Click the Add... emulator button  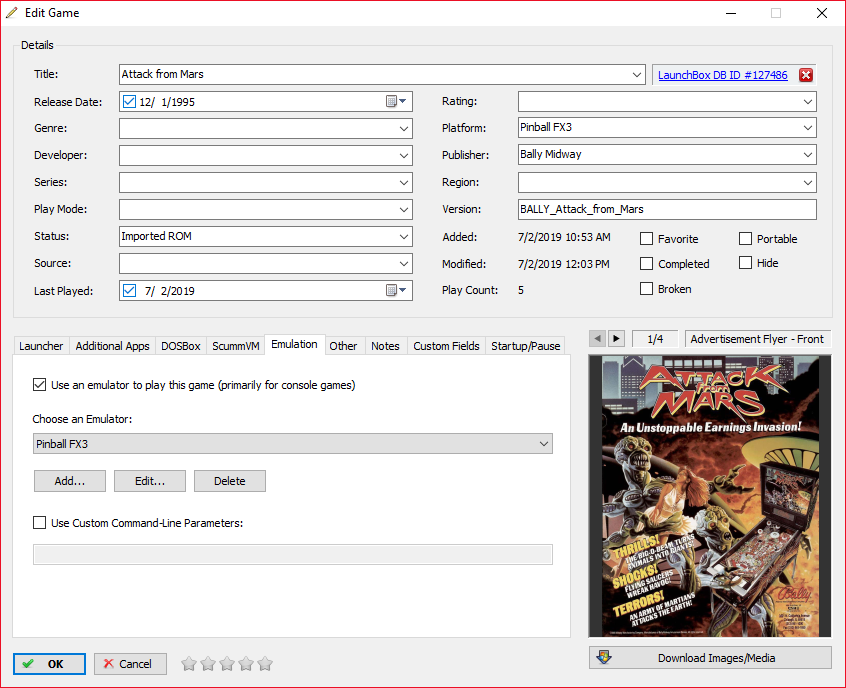(70, 481)
